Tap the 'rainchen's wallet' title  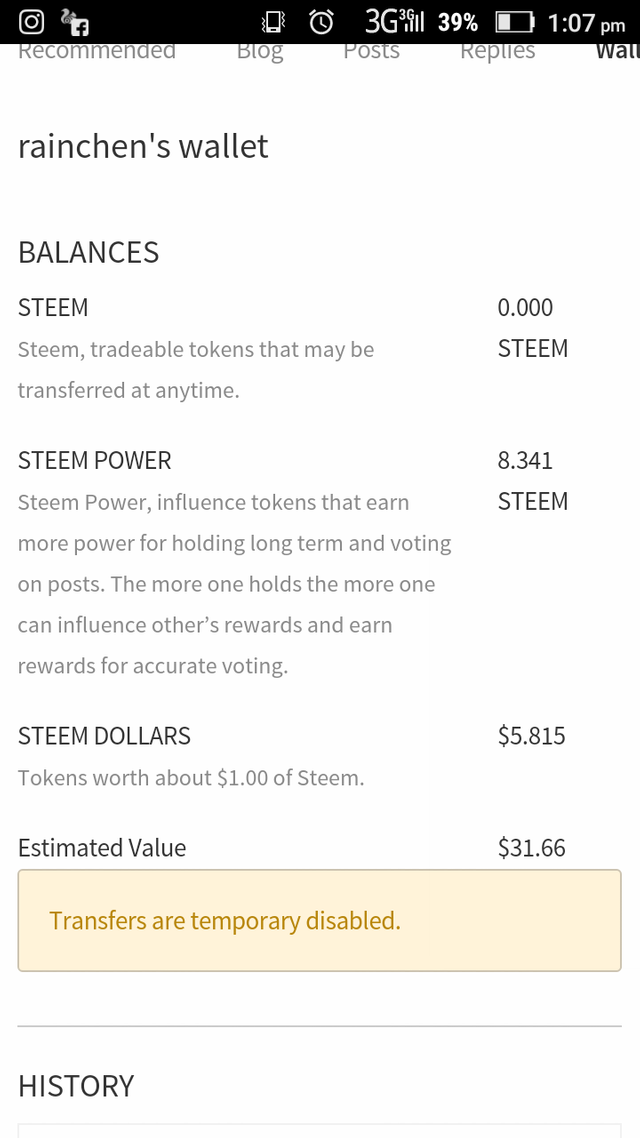(143, 146)
